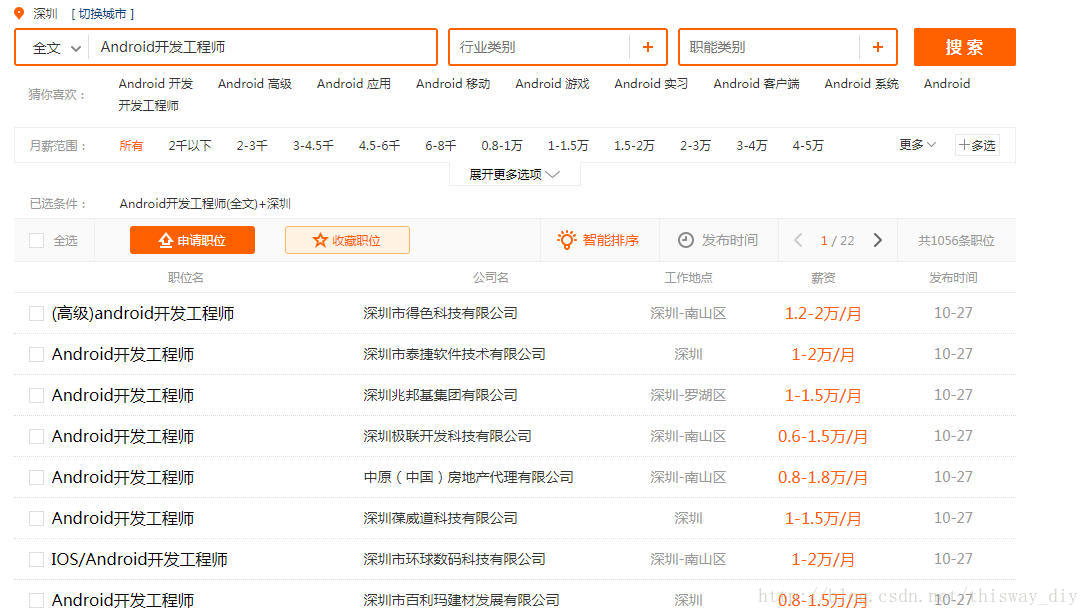Click the +多选 multi-select button

click(977, 145)
